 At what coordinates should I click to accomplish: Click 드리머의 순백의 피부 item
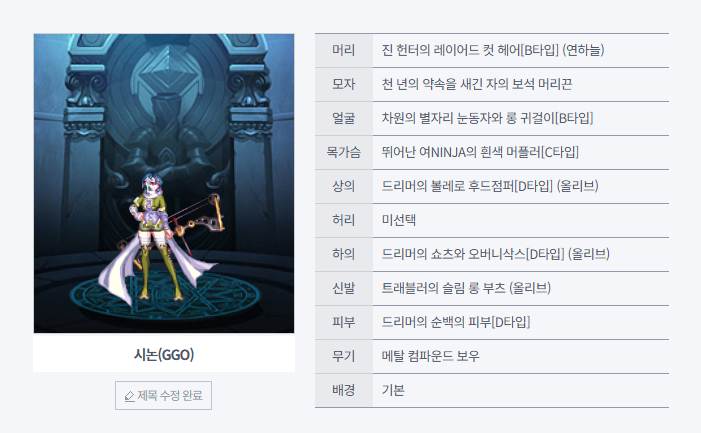tap(456, 322)
